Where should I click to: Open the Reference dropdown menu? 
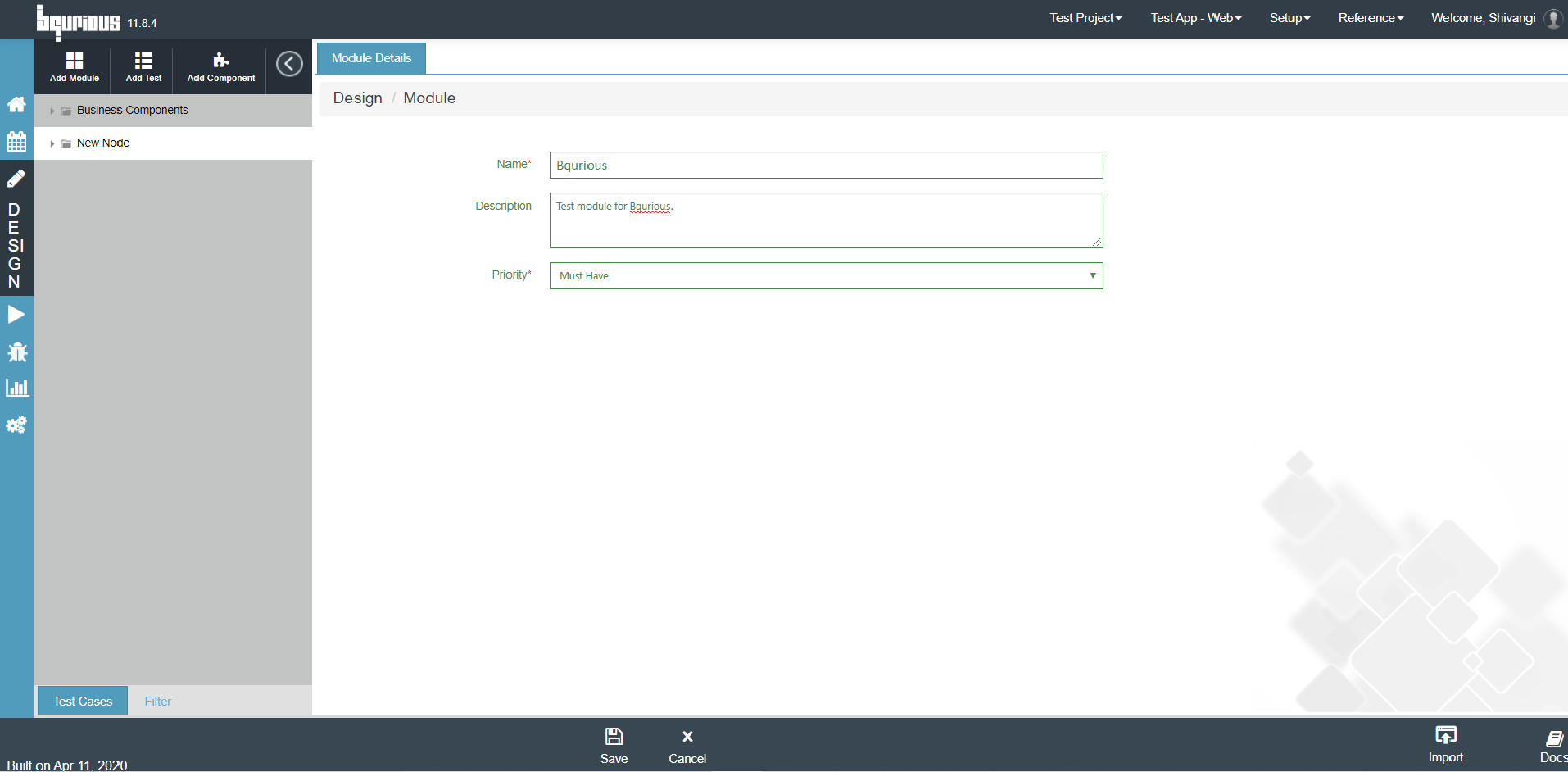pos(1371,18)
